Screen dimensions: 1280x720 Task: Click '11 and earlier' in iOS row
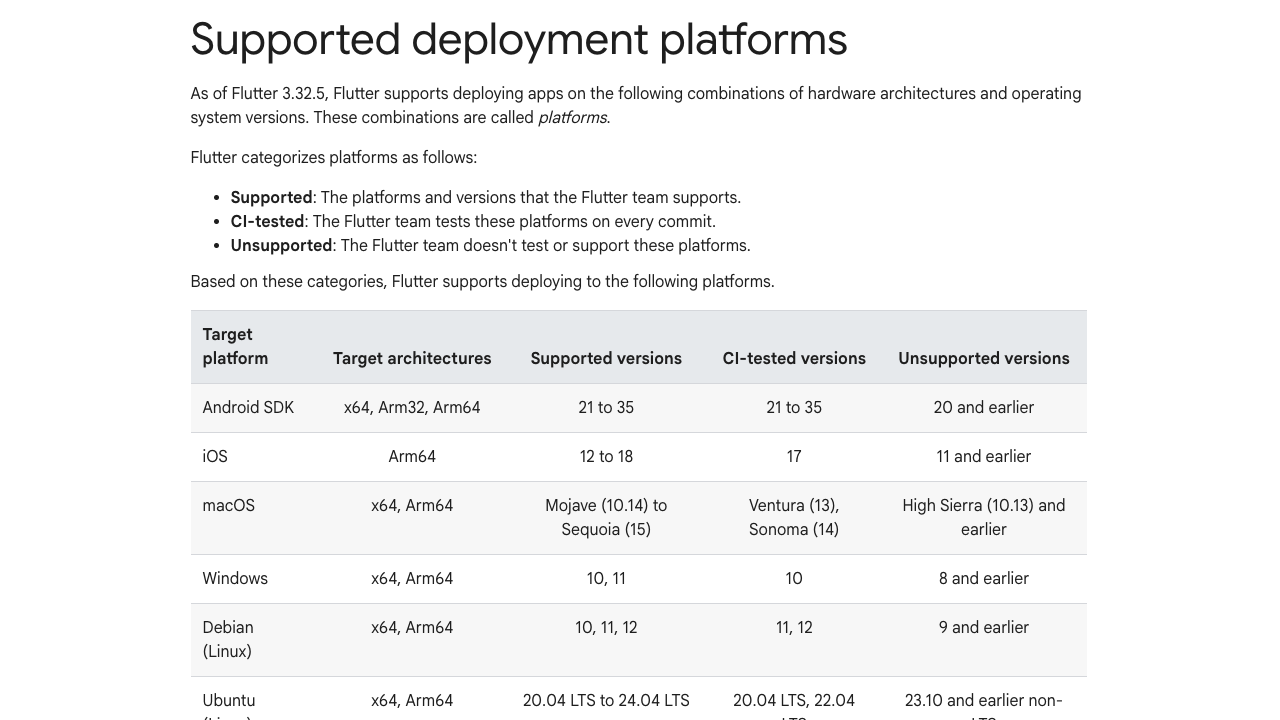pyautogui.click(x=984, y=456)
